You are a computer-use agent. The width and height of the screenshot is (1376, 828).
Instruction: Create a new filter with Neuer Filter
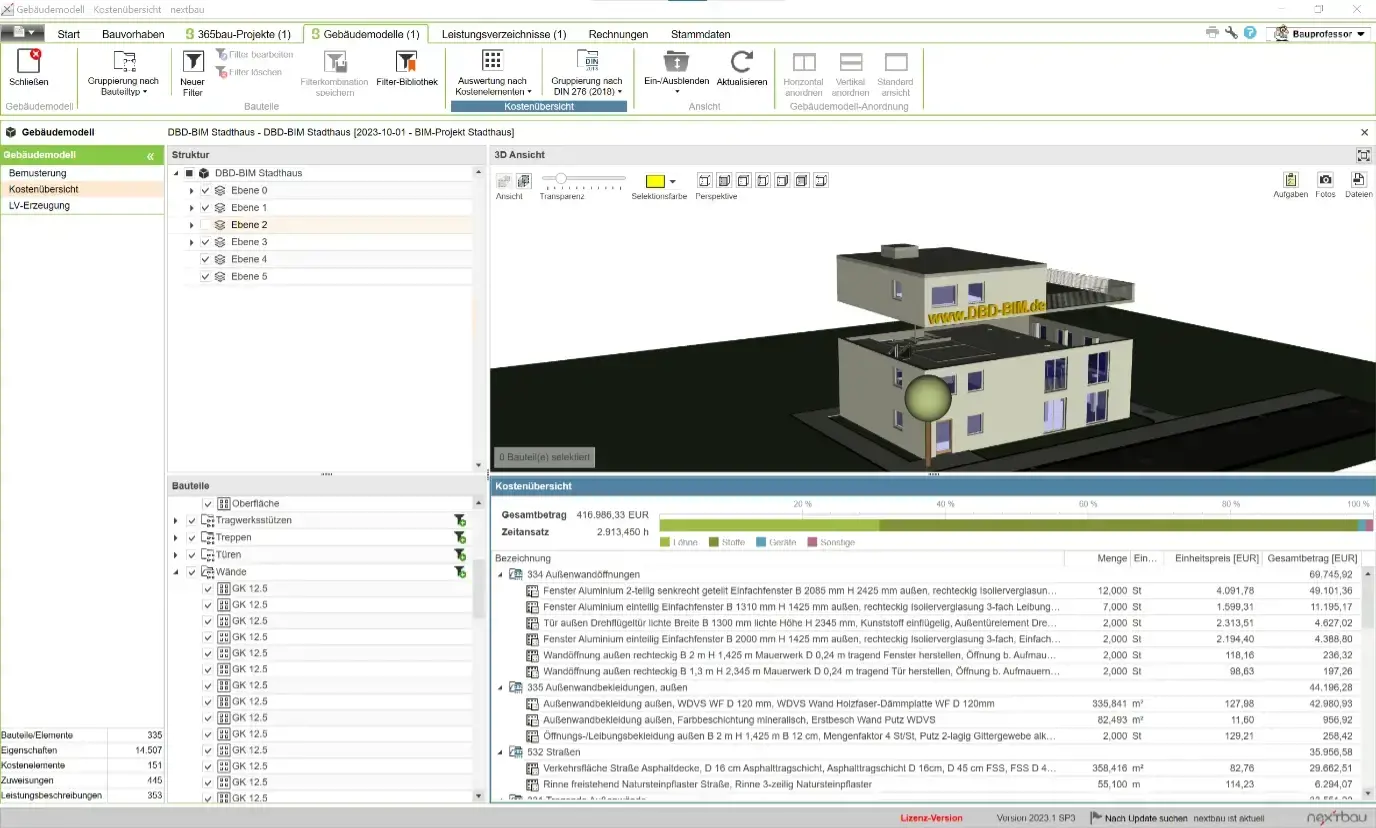(x=192, y=72)
